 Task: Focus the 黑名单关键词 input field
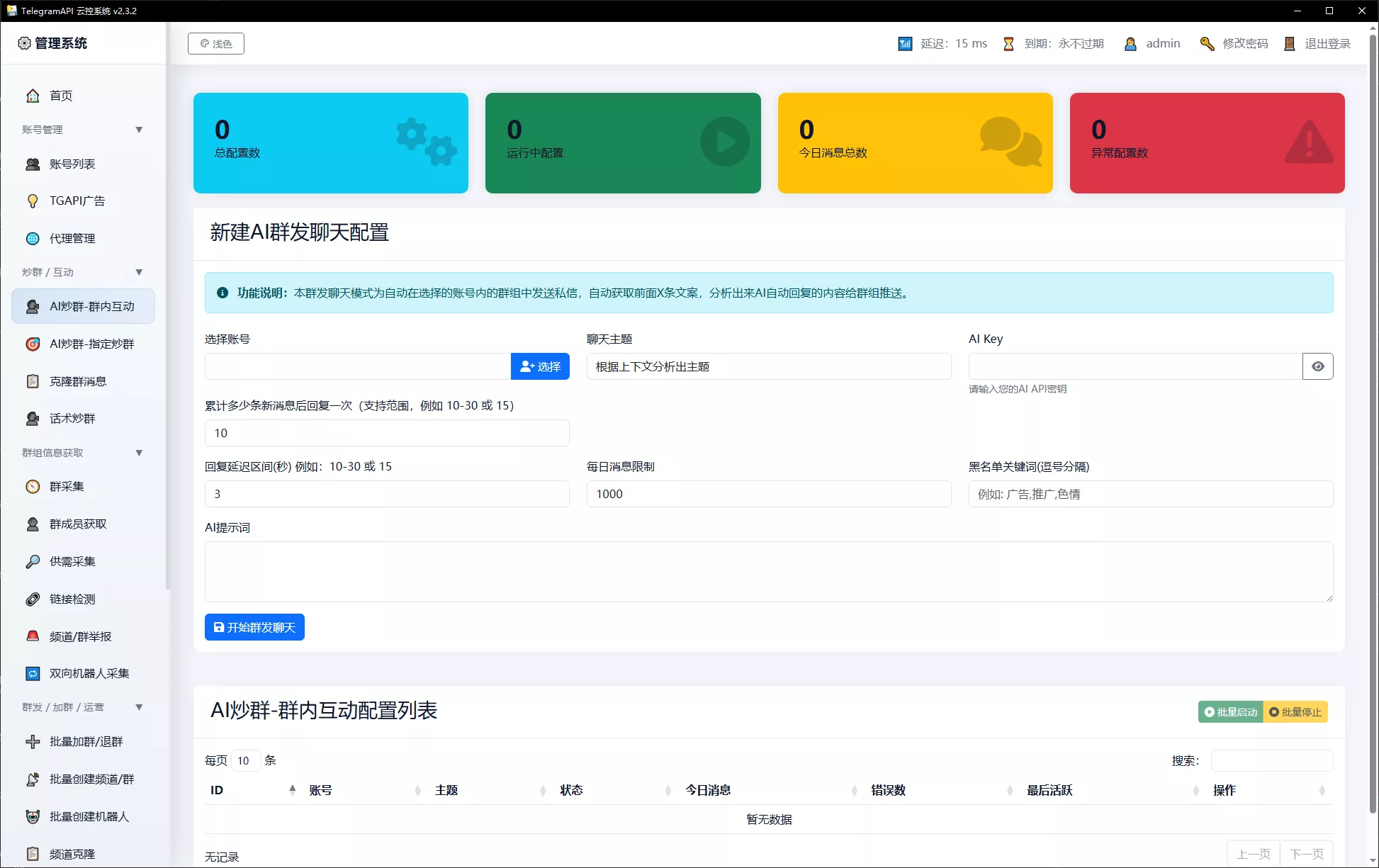[x=1151, y=494]
